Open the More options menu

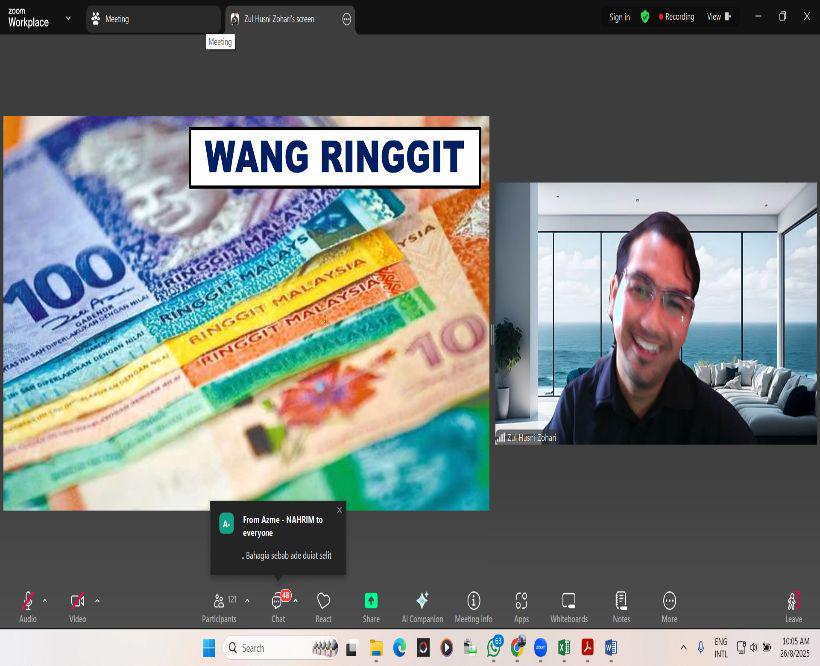(x=669, y=603)
